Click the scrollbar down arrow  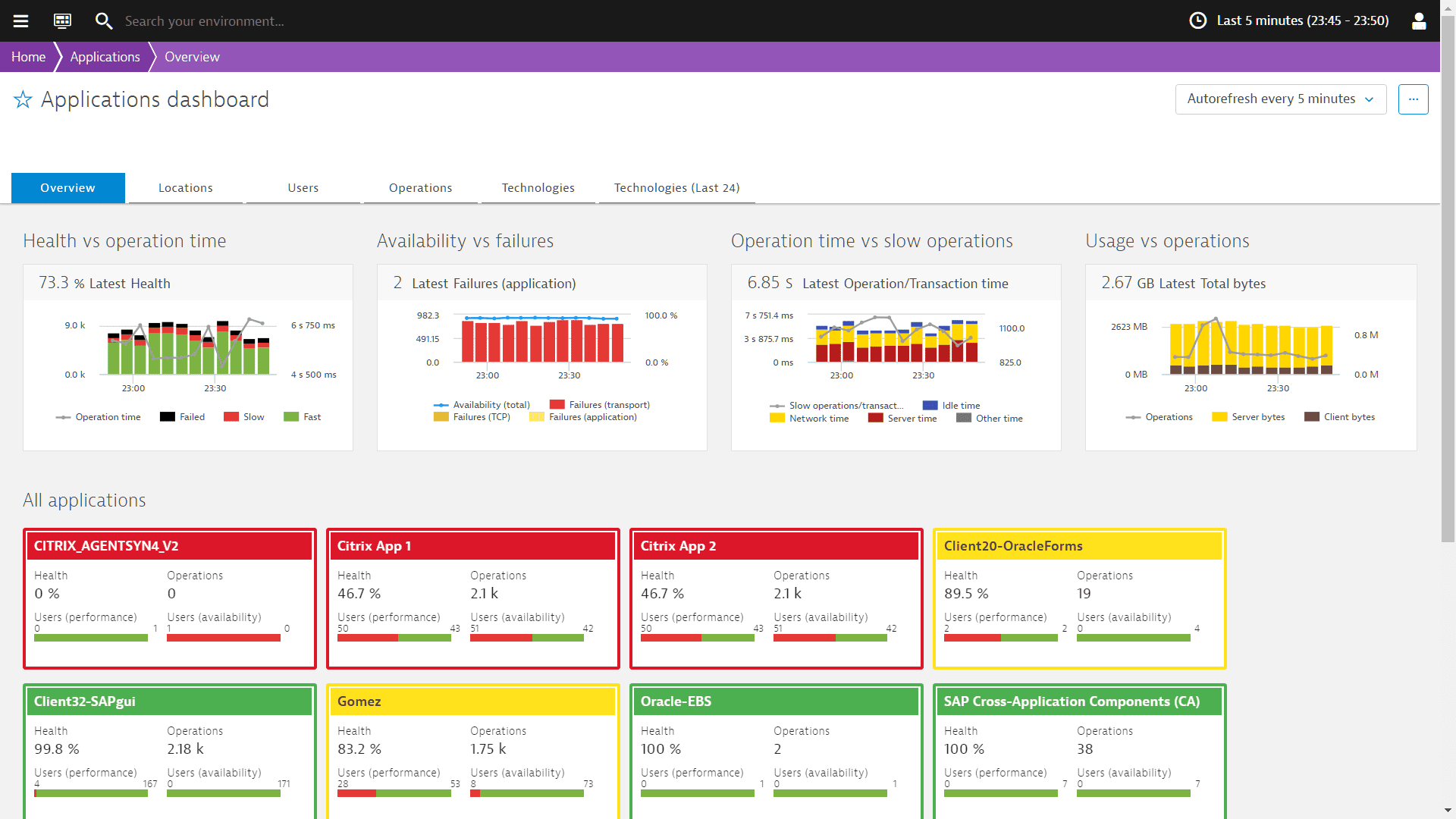click(1448, 811)
